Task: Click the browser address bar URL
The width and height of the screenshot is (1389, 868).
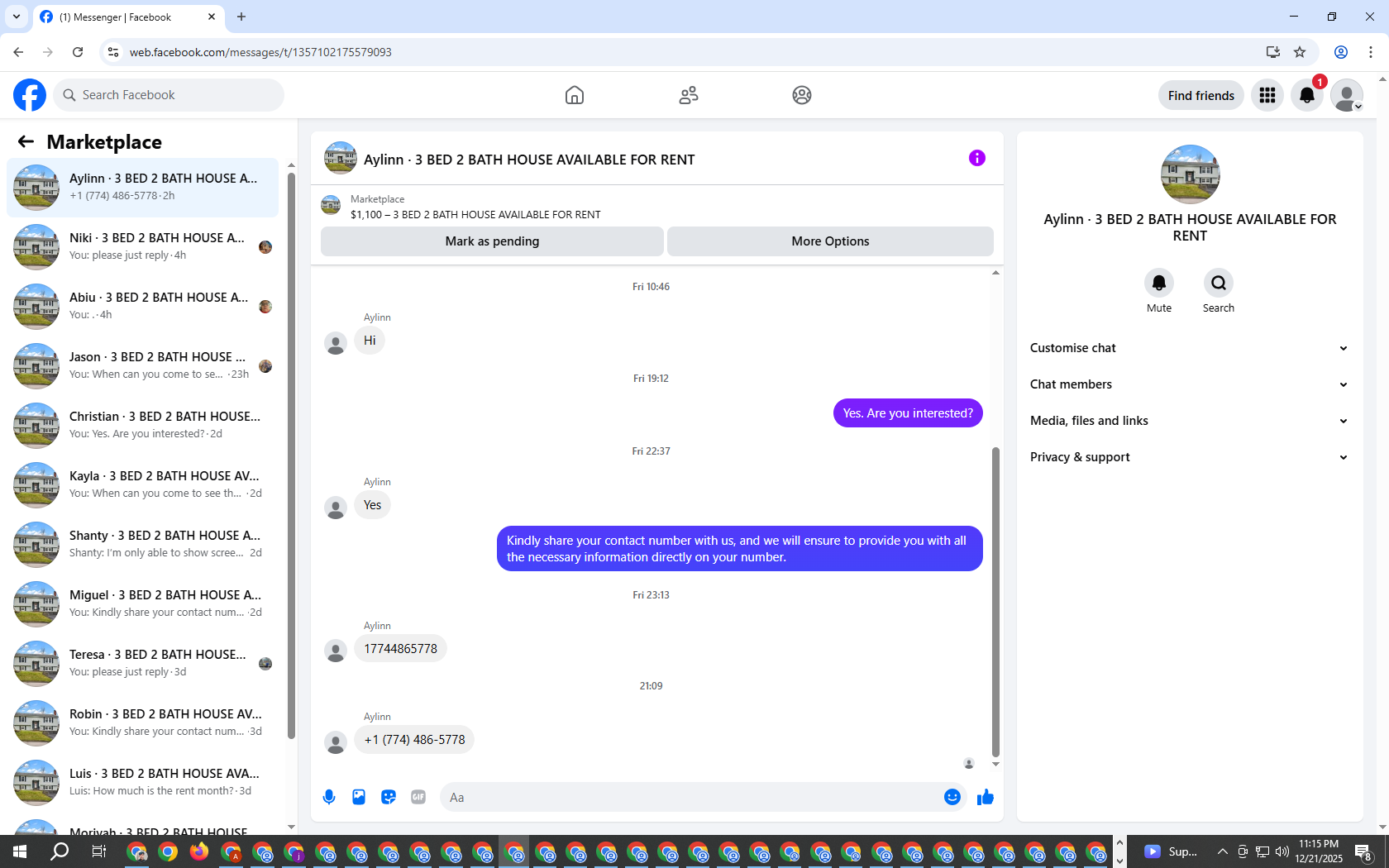Action: click(x=260, y=52)
